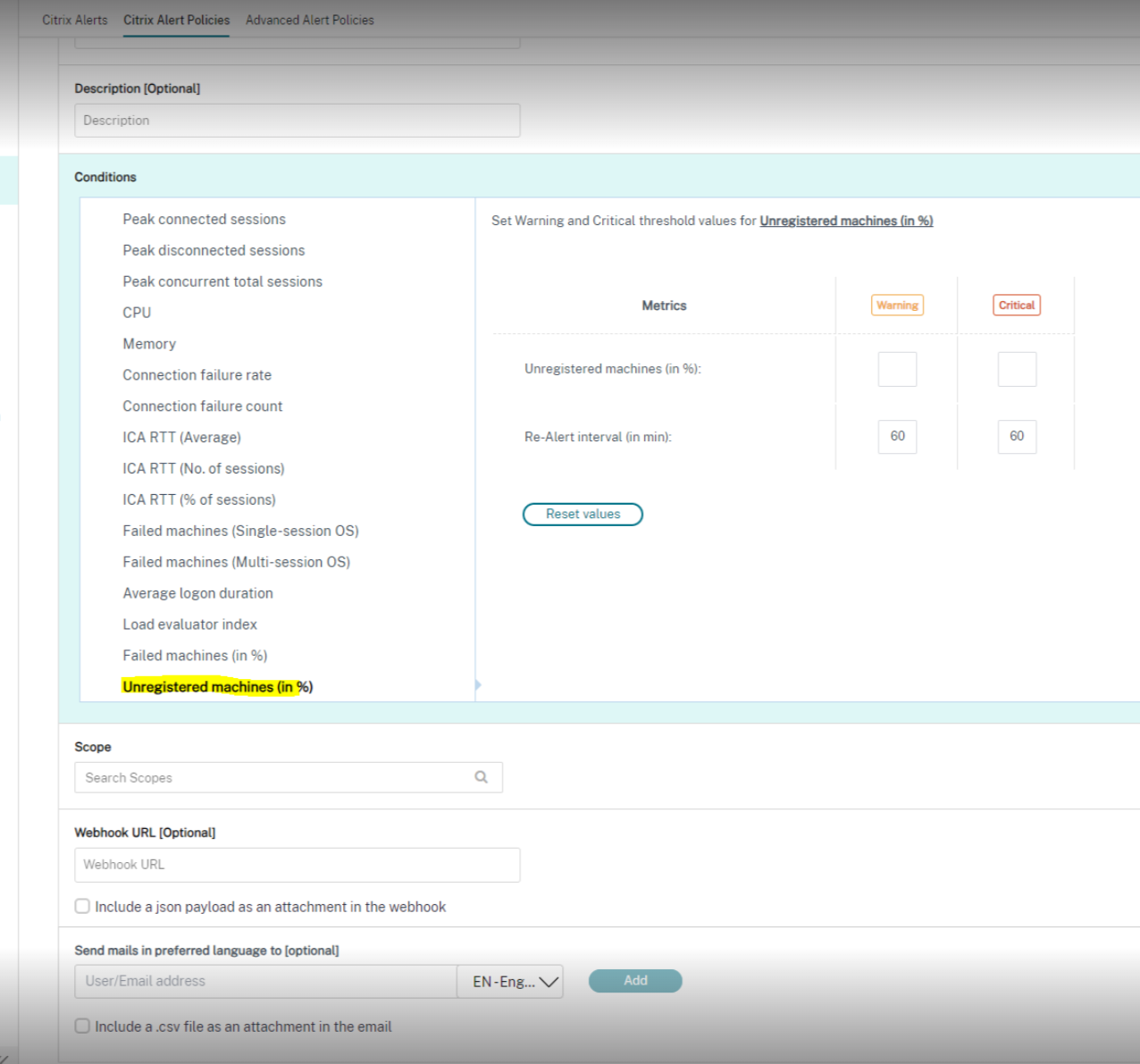Click the search icon in Scope field
Image resolution: width=1140 pixels, height=1064 pixels.
[x=481, y=777]
